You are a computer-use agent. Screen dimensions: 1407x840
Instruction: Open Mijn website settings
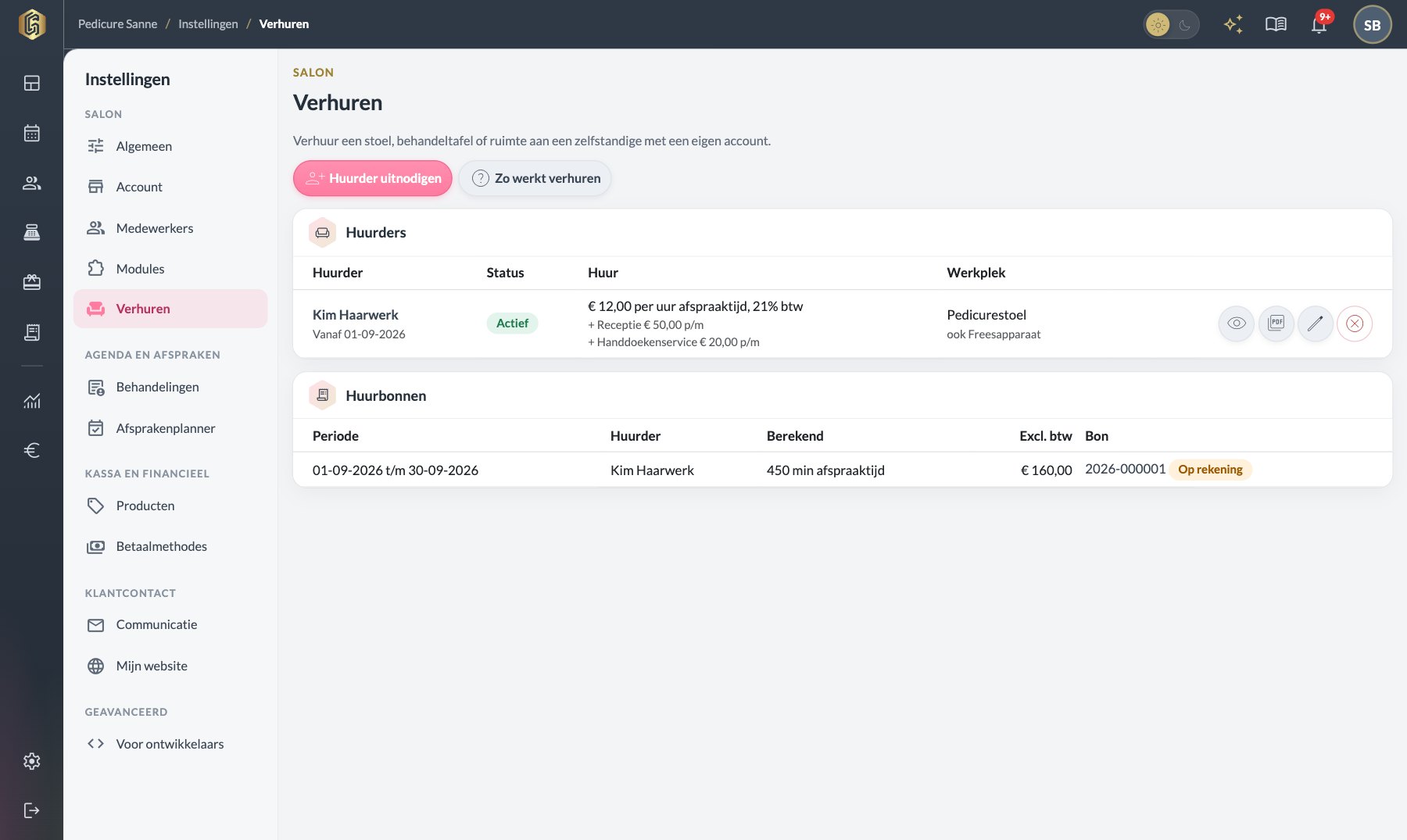point(170,666)
